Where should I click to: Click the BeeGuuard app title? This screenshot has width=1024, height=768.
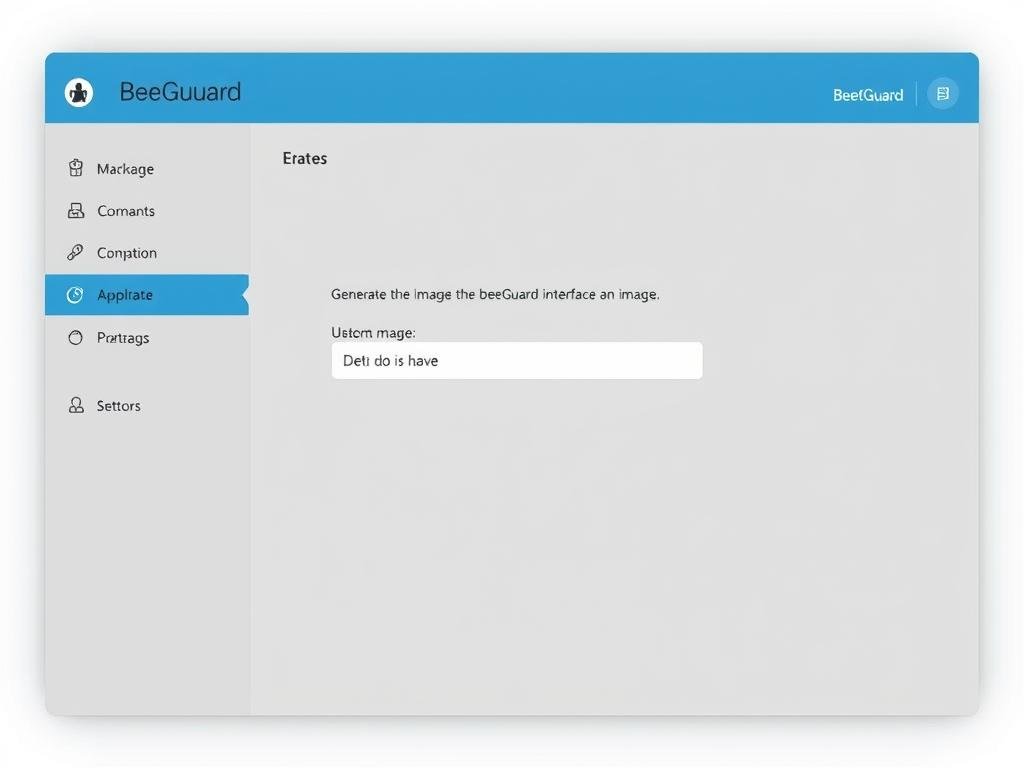[x=180, y=92]
